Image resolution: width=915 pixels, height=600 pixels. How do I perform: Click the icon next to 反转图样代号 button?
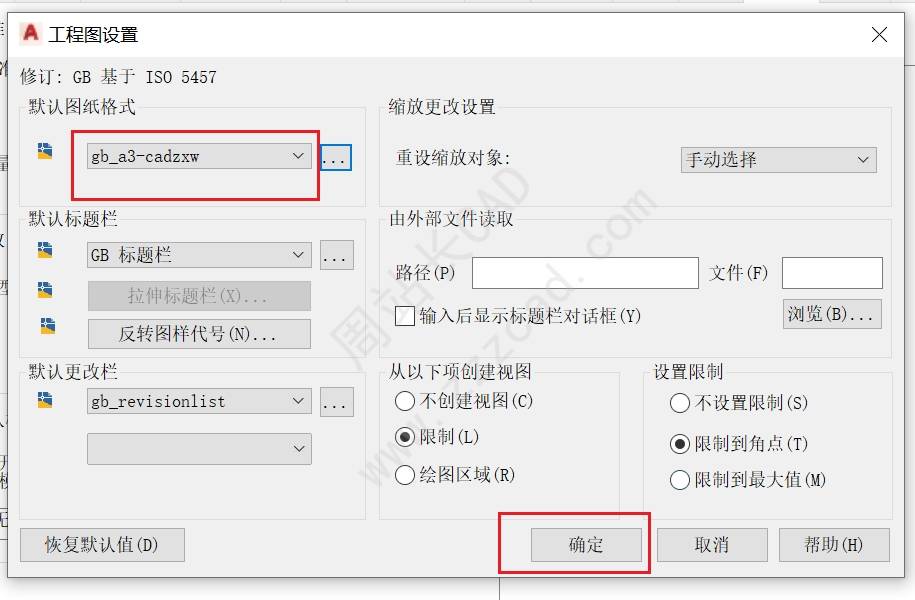click(48, 326)
